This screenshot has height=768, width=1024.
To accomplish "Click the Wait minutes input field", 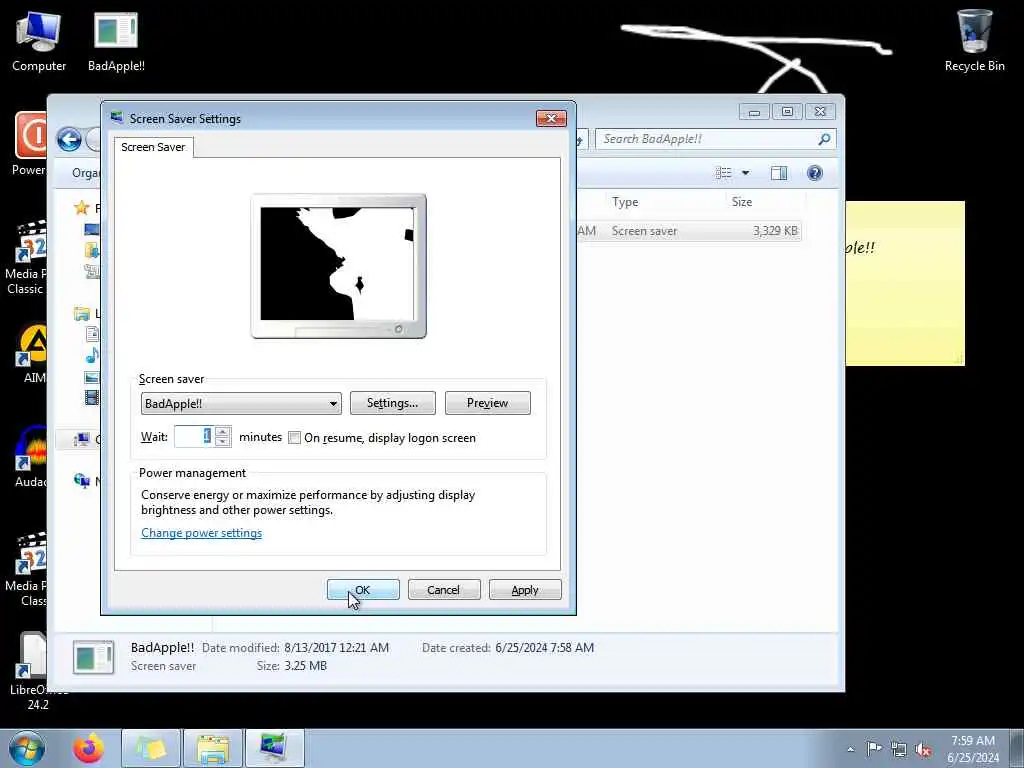I will pyautogui.click(x=195, y=436).
